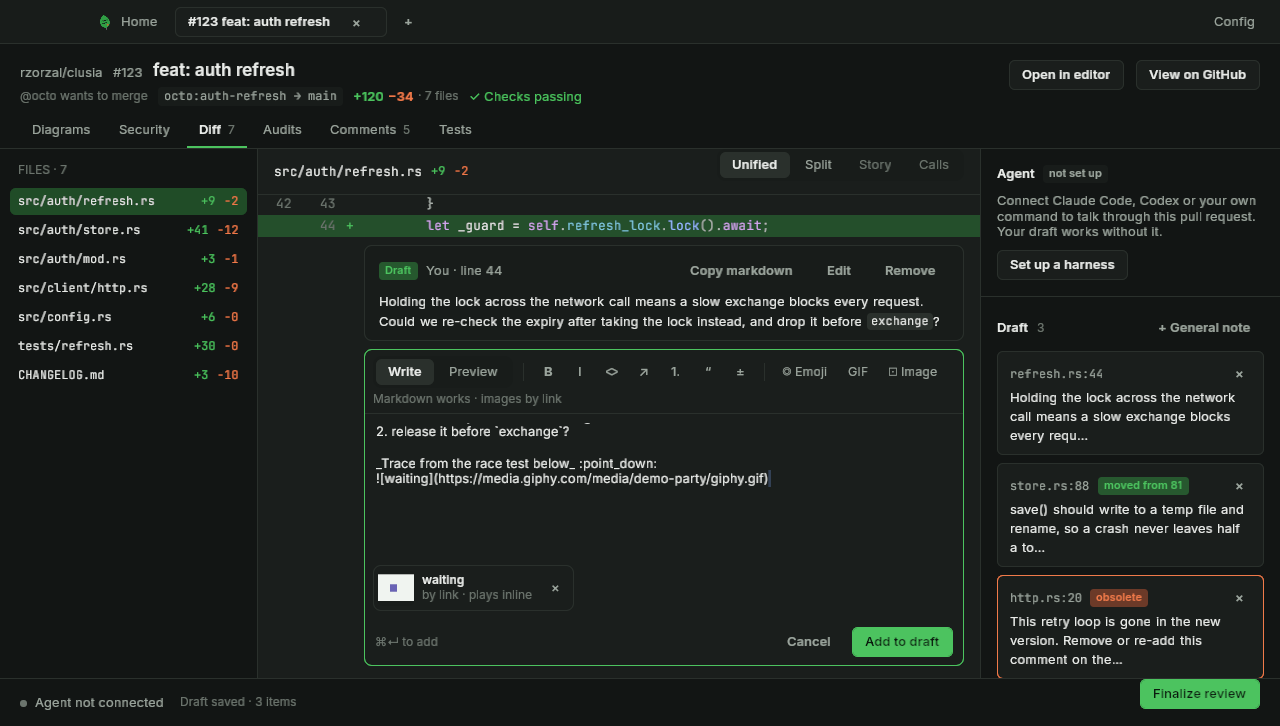The height and width of the screenshot is (726, 1280).
Task: Open Config in the top bar
Action: [x=1234, y=22]
